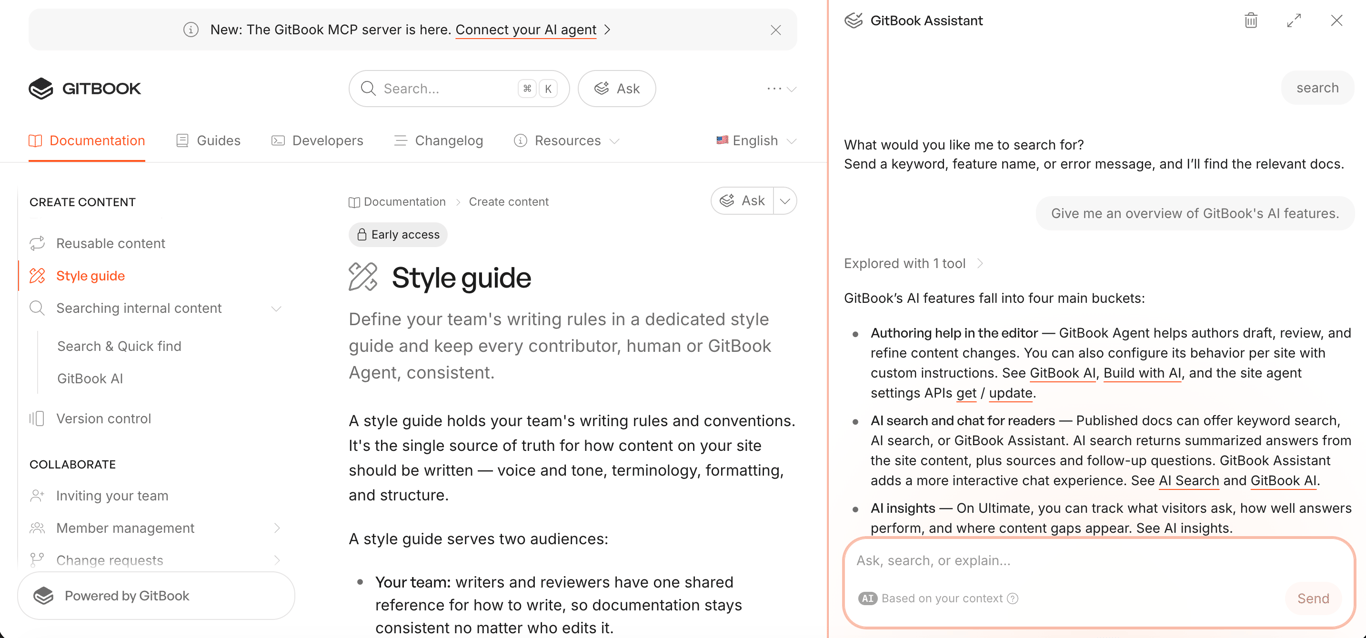Click the Create content breadcrumb link
The height and width of the screenshot is (638, 1366).
click(x=509, y=202)
